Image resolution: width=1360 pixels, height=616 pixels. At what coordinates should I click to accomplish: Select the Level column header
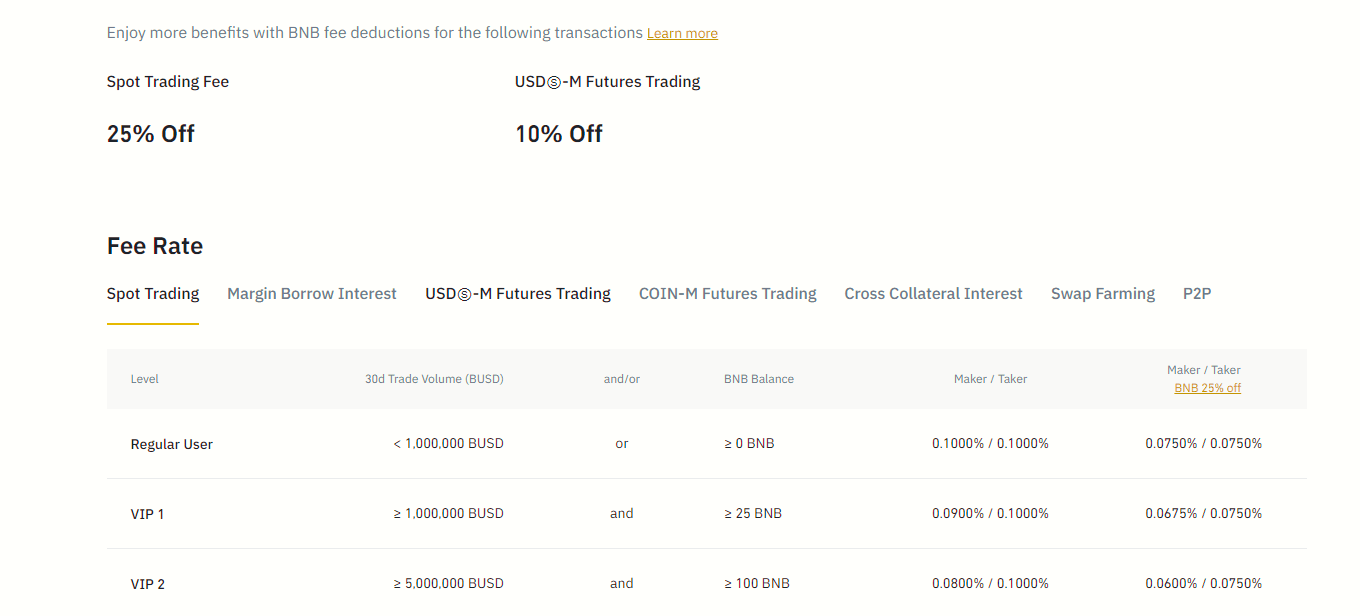[144, 378]
